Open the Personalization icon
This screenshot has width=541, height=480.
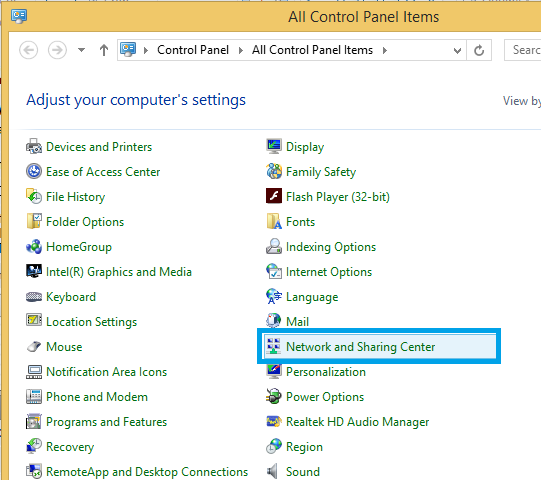point(274,372)
